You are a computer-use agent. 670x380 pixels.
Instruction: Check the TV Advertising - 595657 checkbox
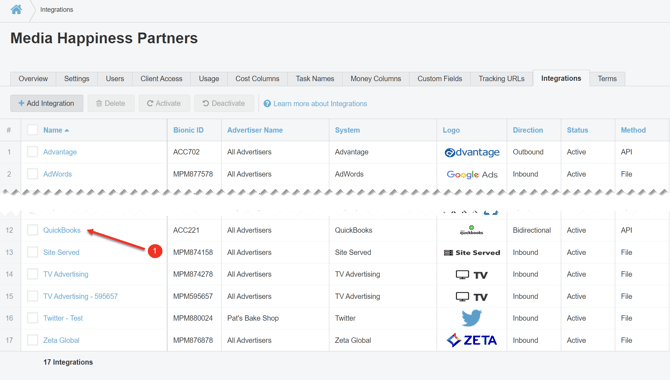point(32,296)
